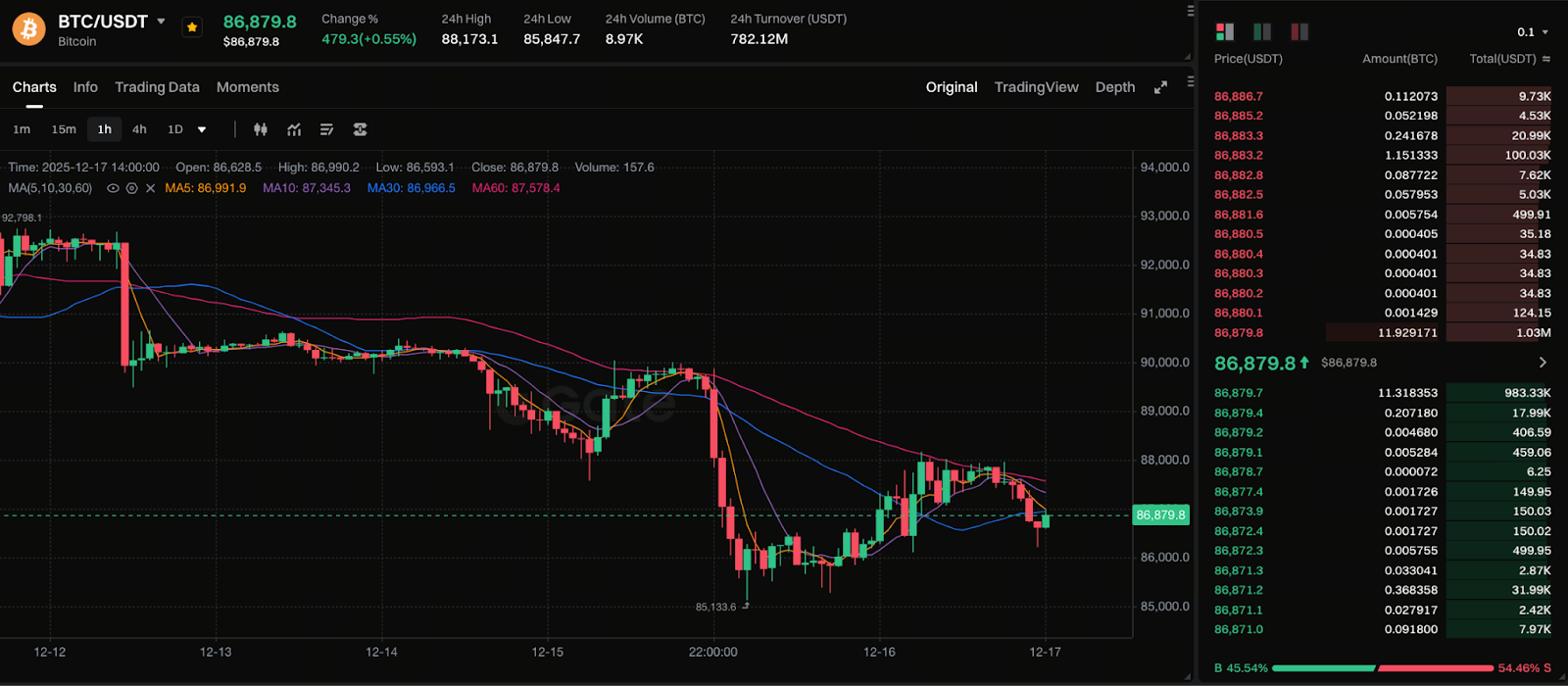This screenshot has width=1568, height=686.
Task: Select the 1h timeframe
Action: [x=105, y=129]
